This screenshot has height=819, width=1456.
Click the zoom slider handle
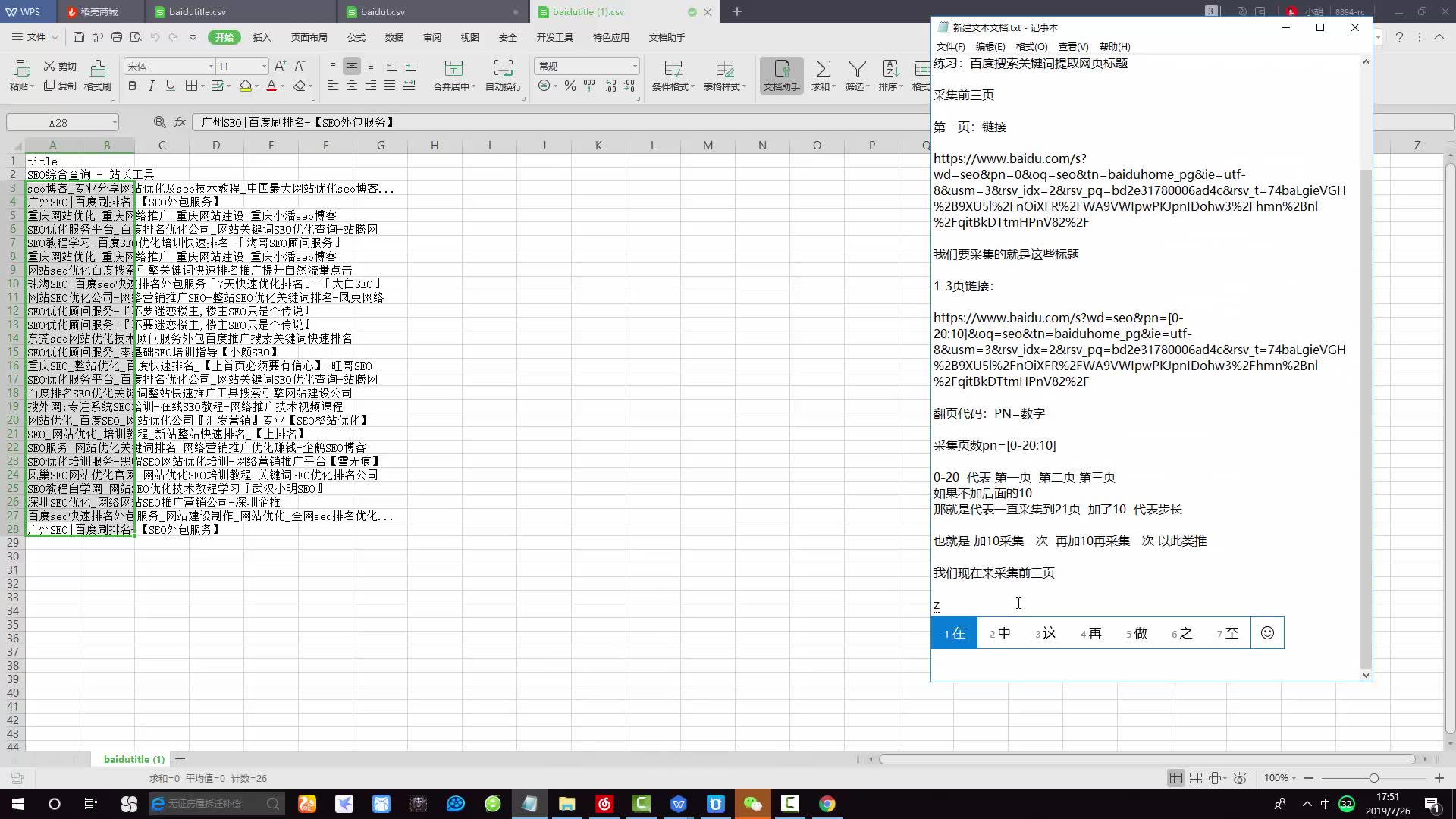1373,778
